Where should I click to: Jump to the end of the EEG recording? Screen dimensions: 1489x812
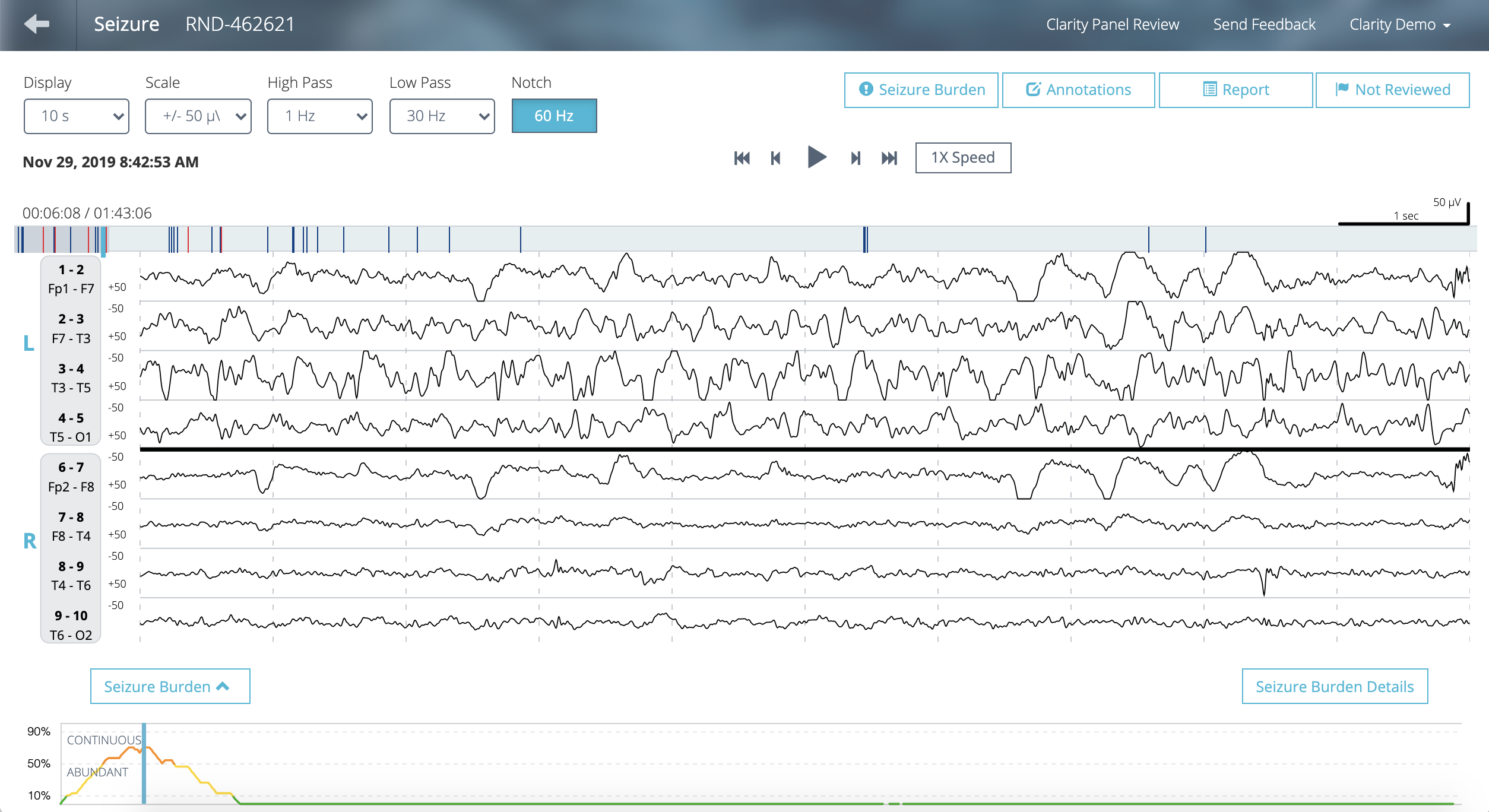point(890,158)
